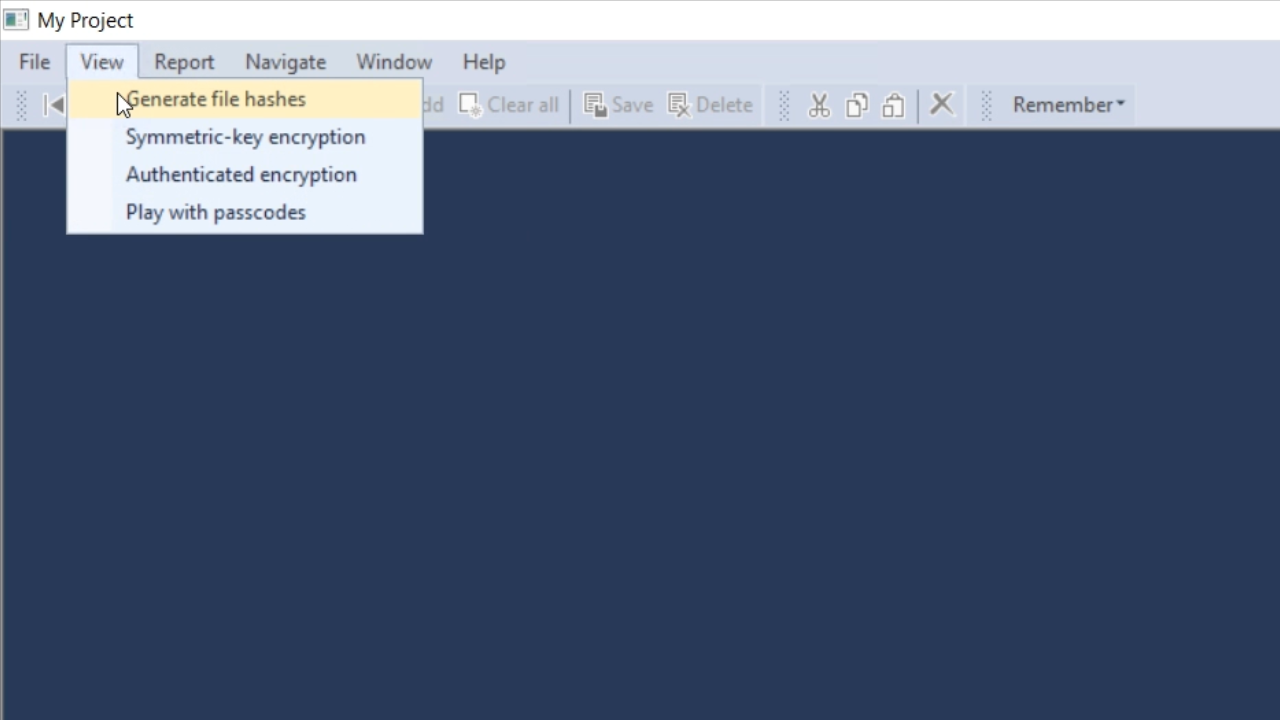Open Authenticated encryption from View menu
1280x720 pixels.
pos(241,175)
